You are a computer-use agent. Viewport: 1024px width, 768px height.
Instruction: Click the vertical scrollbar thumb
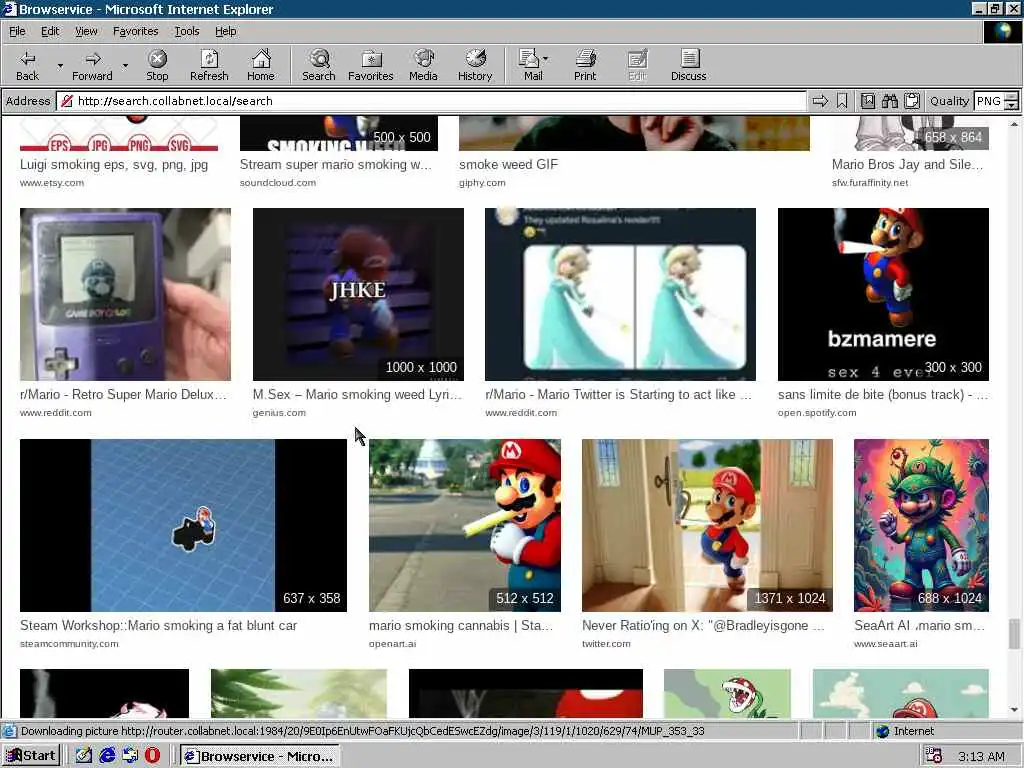point(1014,634)
